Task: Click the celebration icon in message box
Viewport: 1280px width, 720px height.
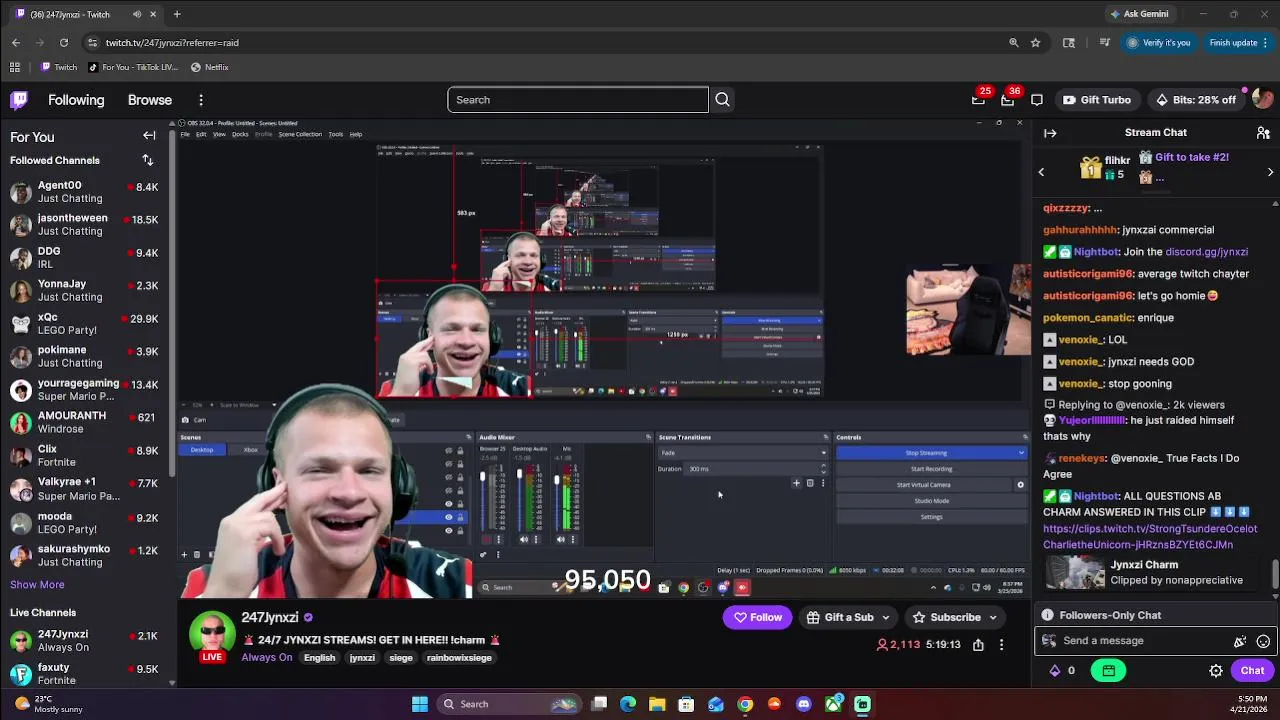Action: pyautogui.click(x=1240, y=641)
